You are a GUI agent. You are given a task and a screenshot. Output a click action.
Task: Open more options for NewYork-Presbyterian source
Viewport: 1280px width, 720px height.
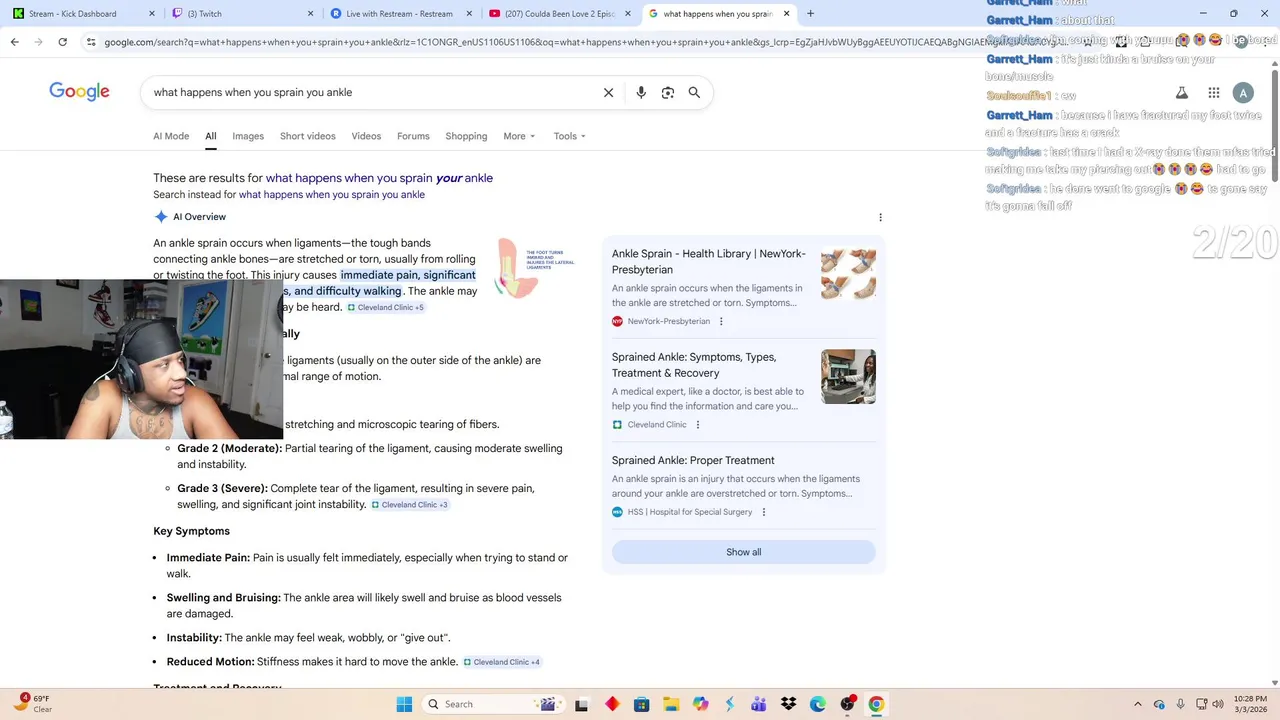point(721,321)
